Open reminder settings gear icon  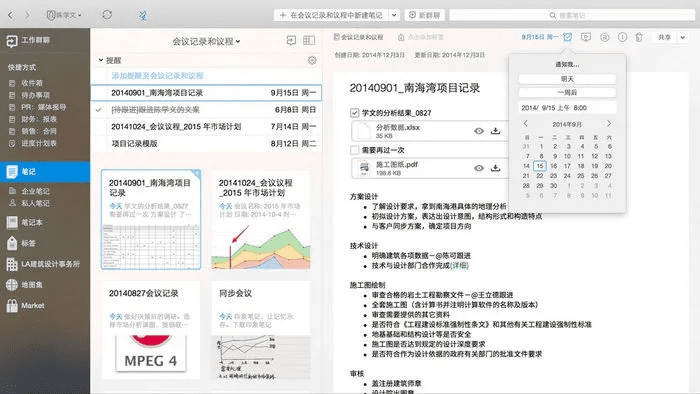coord(312,60)
